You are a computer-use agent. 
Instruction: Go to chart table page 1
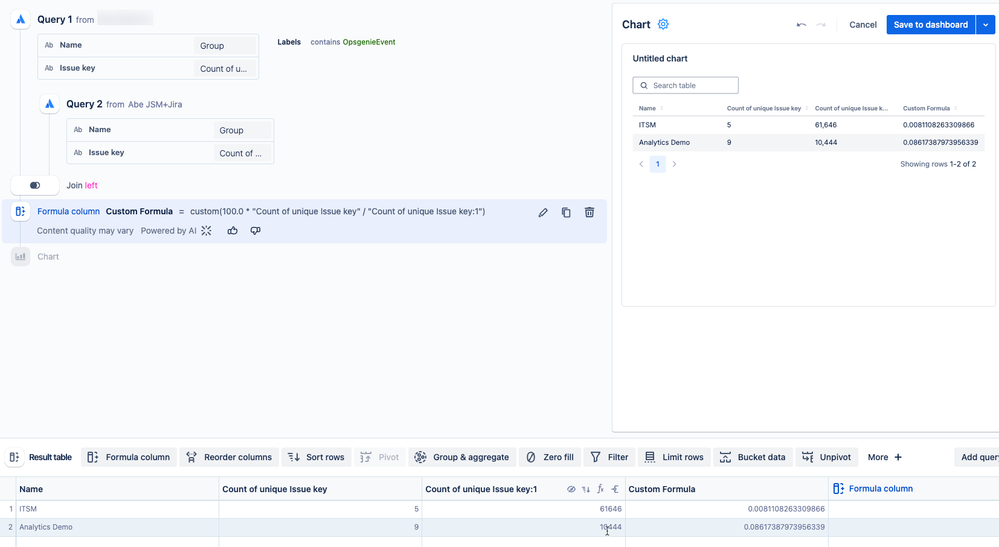click(x=658, y=164)
